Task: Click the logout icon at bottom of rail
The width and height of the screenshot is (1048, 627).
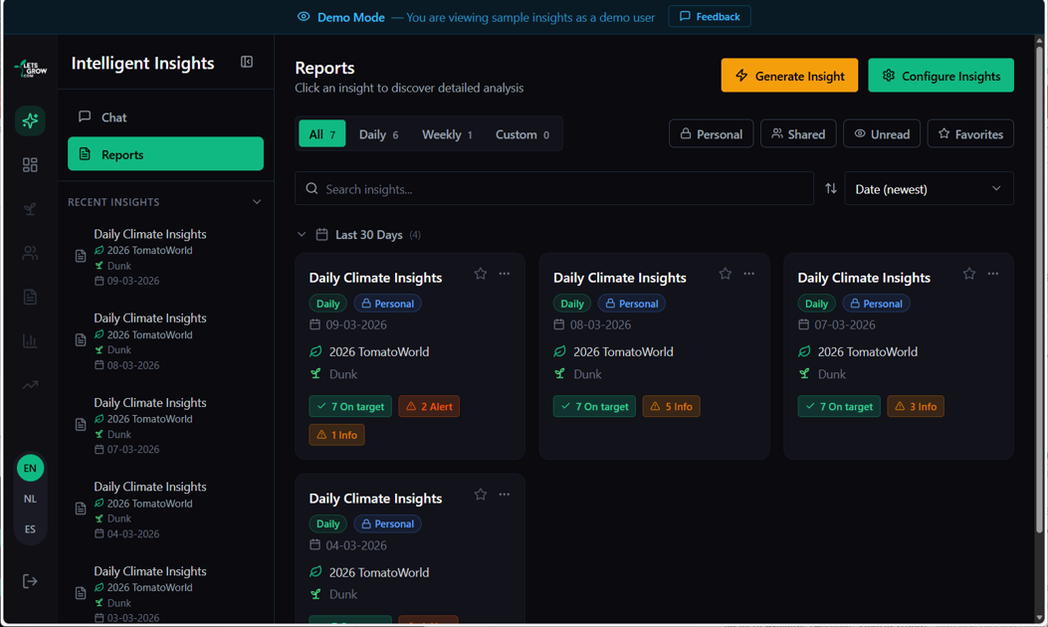Action: [30, 582]
